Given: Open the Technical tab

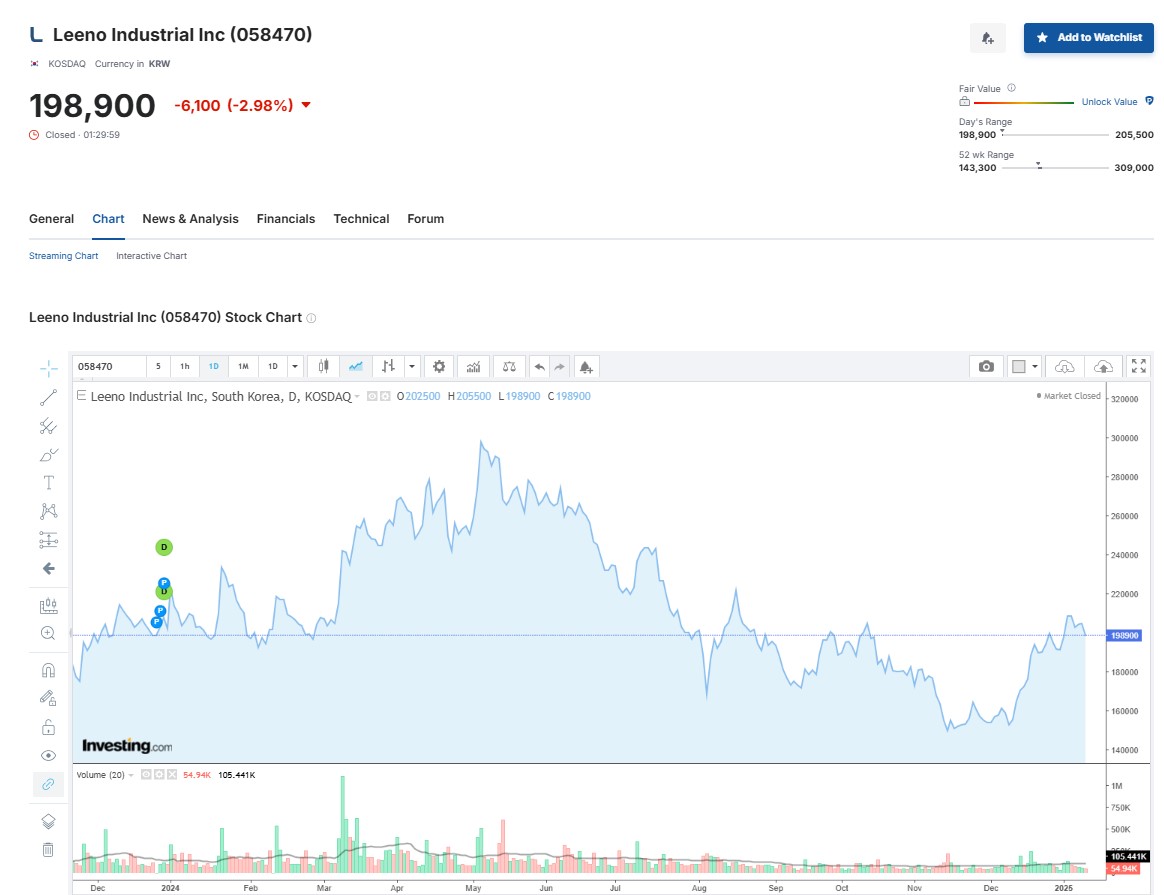Looking at the screenshot, I should pyautogui.click(x=362, y=219).
